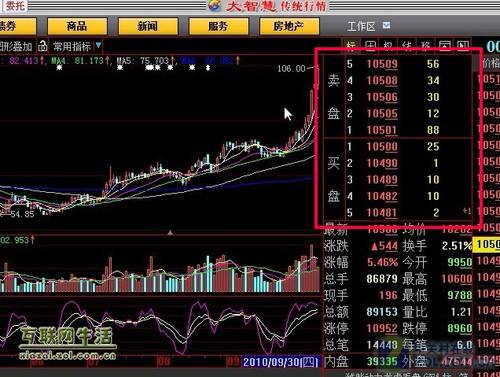Click the 委托 button at top left
Image resolution: width=500 pixels, height=377 pixels.
pos(14,5)
